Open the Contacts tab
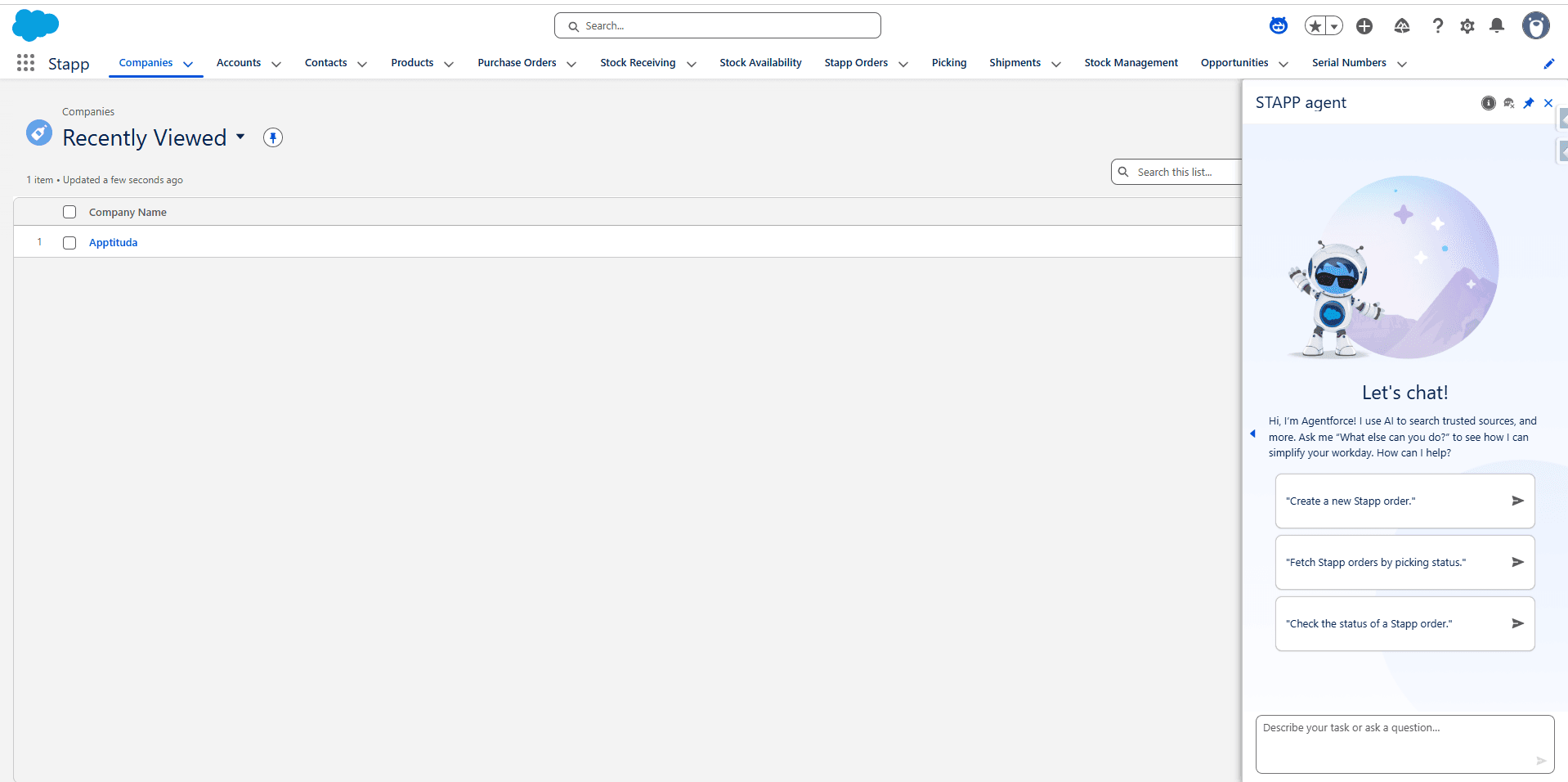1568x782 pixels. tap(325, 63)
